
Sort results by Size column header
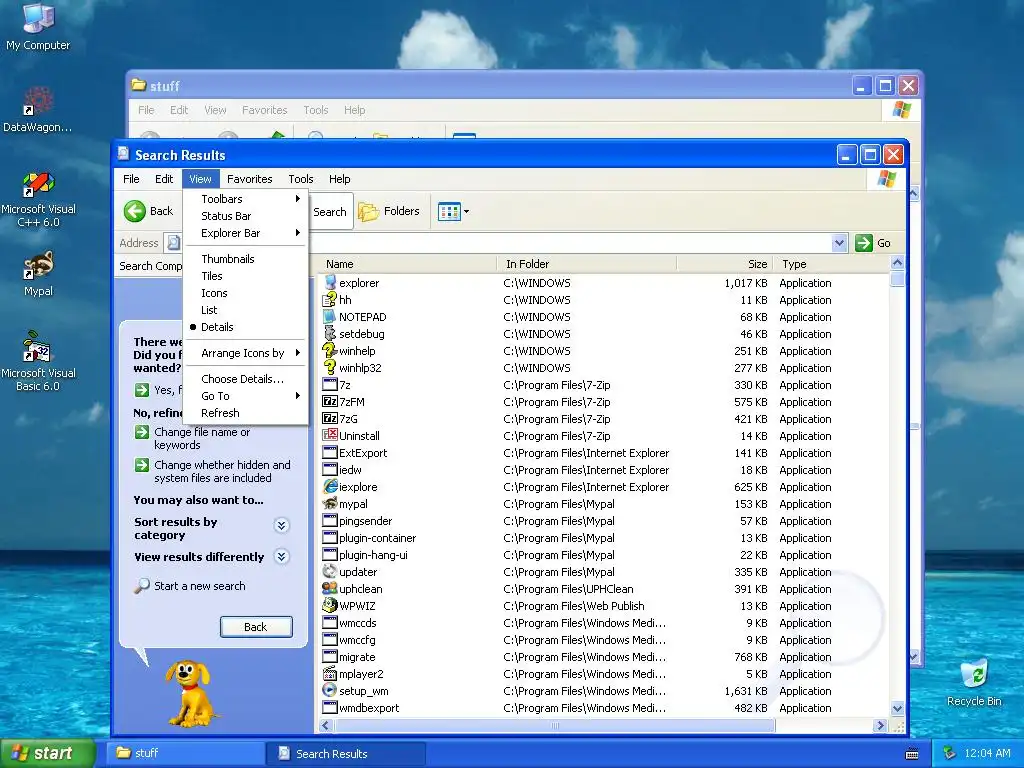[725, 264]
